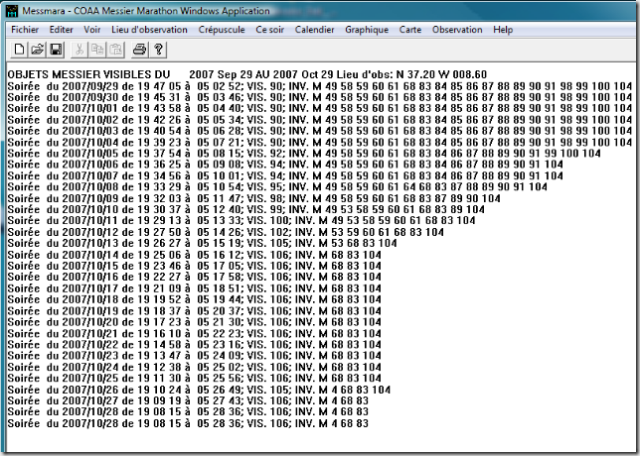Open the Voir menu

click(x=93, y=30)
